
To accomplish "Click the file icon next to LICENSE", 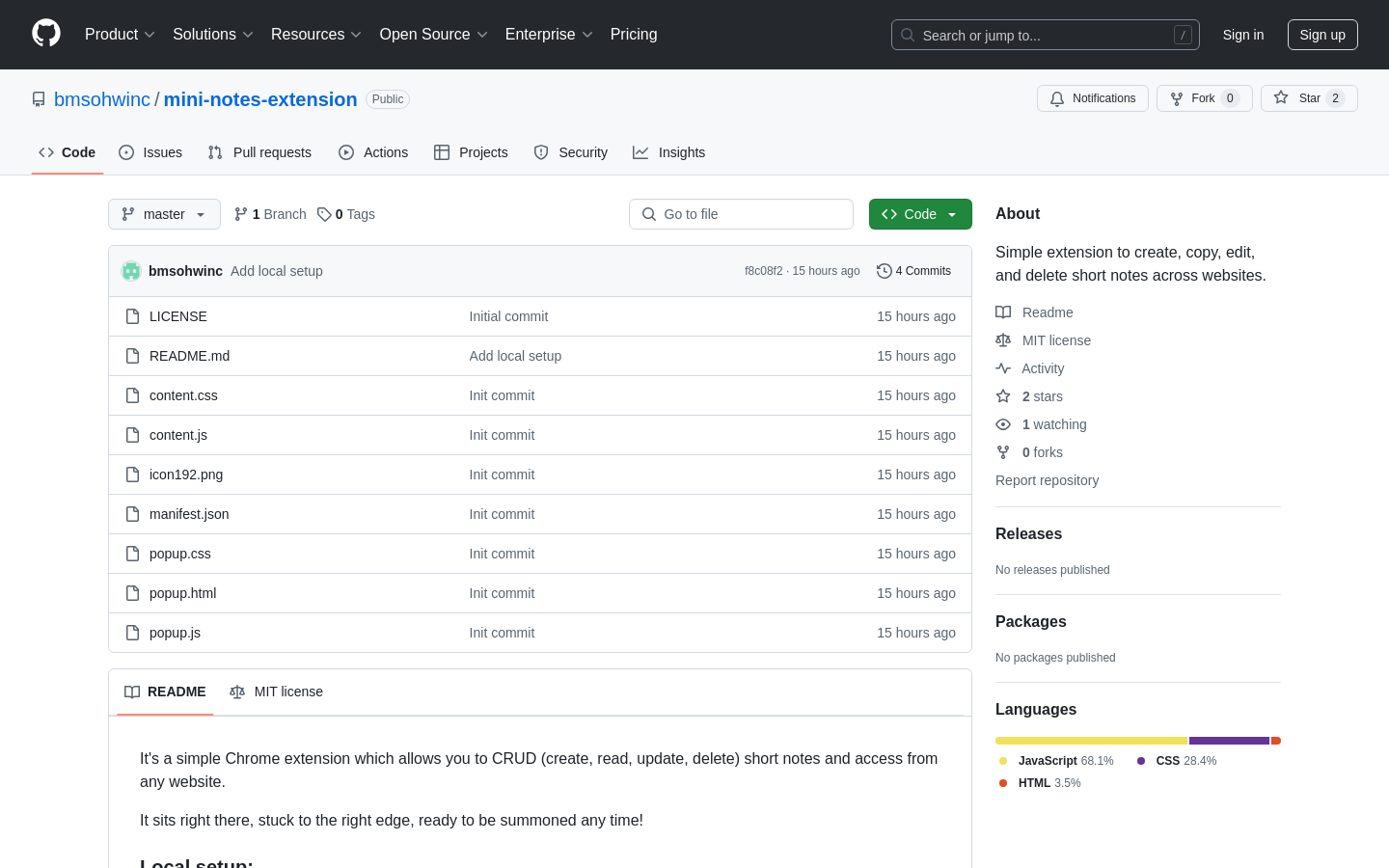I will point(133,316).
